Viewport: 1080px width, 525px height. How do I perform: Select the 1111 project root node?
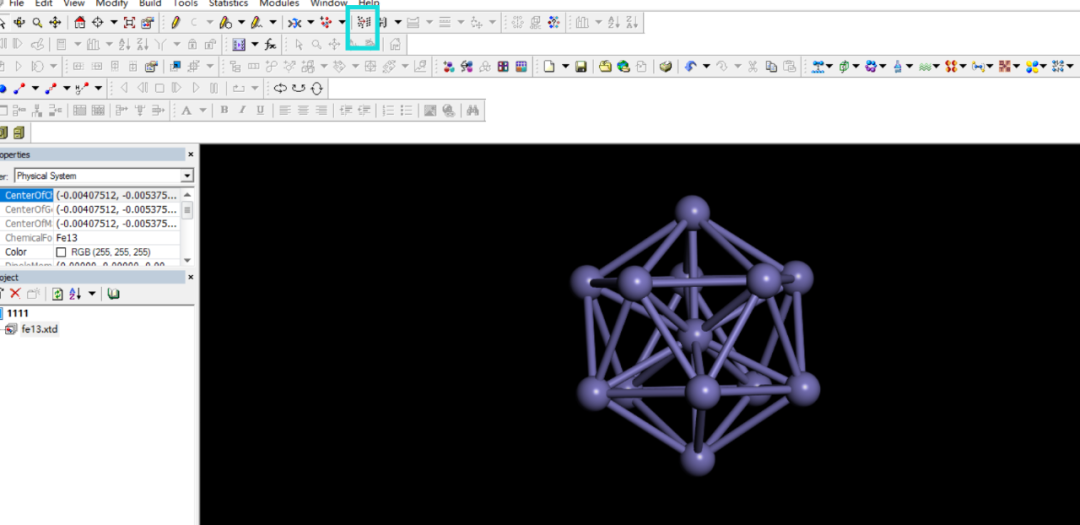click(x=17, y=313)
